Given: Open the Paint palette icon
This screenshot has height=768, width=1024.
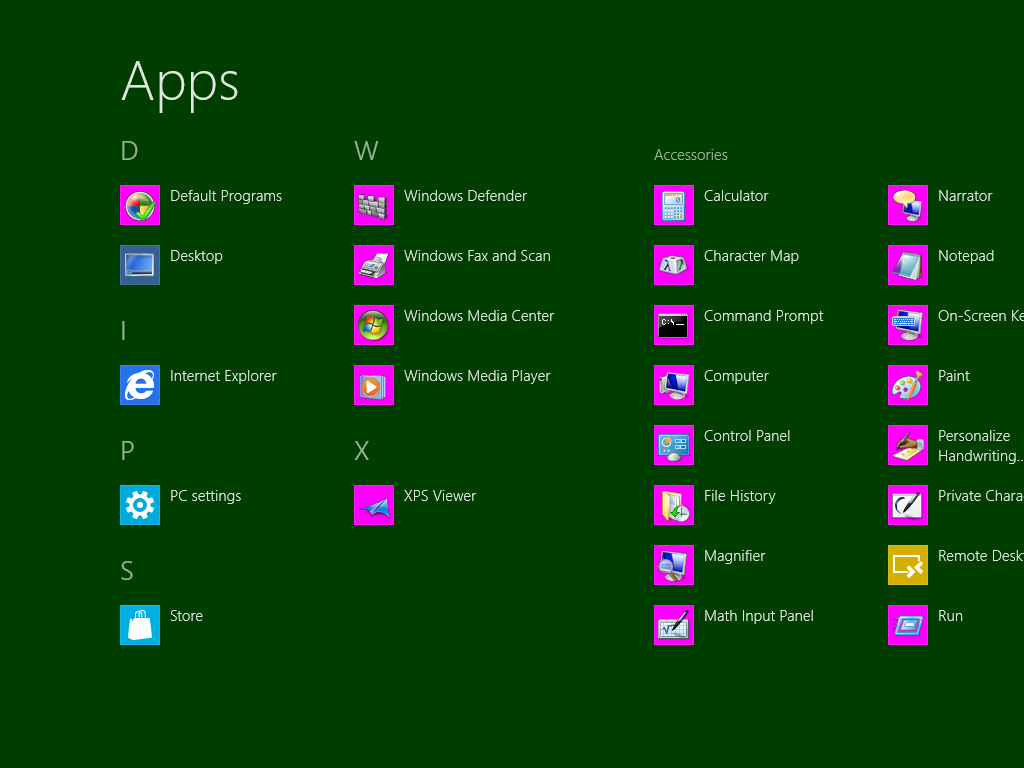Looking at the screenshot, I should pyautogui.click(x=908, y=385).
